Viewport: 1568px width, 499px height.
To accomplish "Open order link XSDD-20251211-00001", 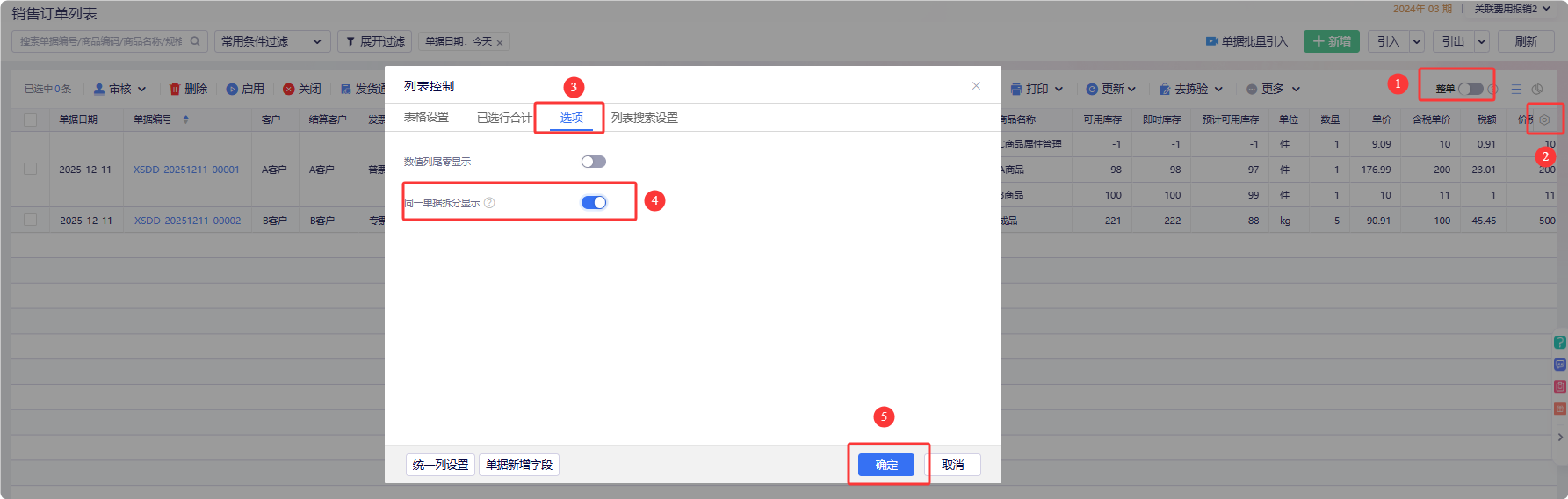I will point(186,170).
